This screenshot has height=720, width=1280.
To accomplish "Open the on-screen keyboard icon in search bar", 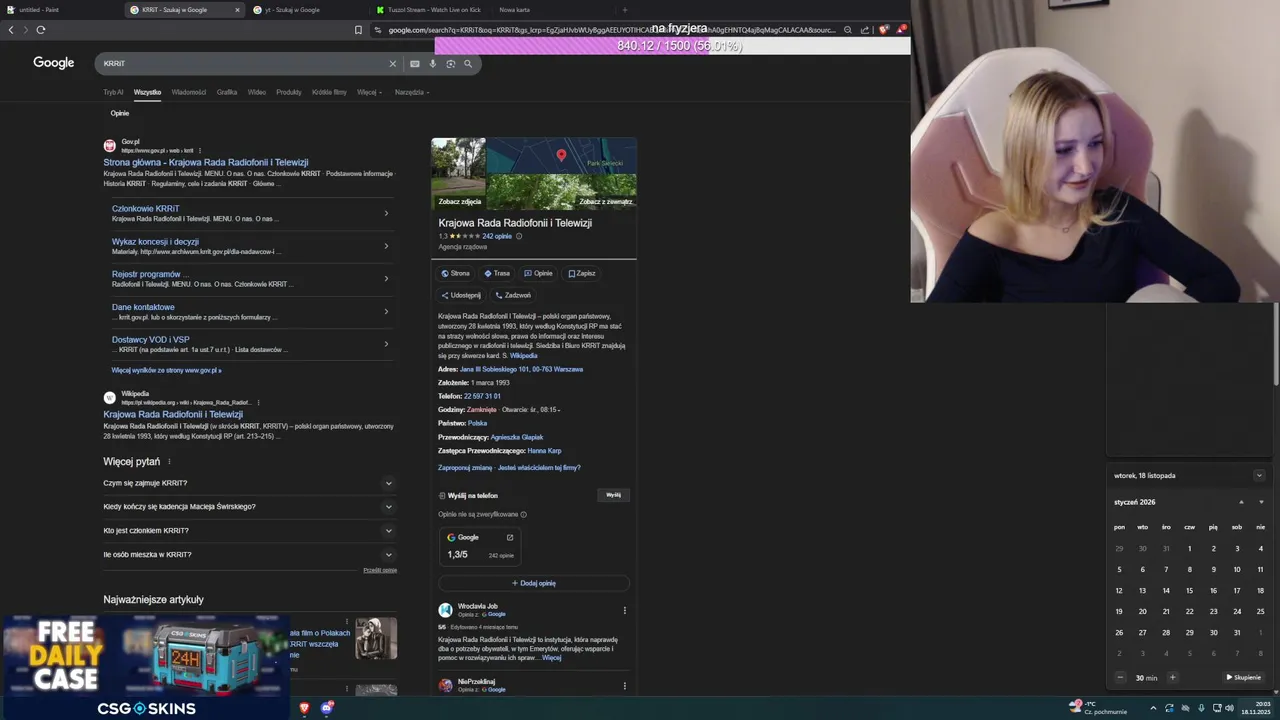I will pyautogui.click(x=415, y=64).
